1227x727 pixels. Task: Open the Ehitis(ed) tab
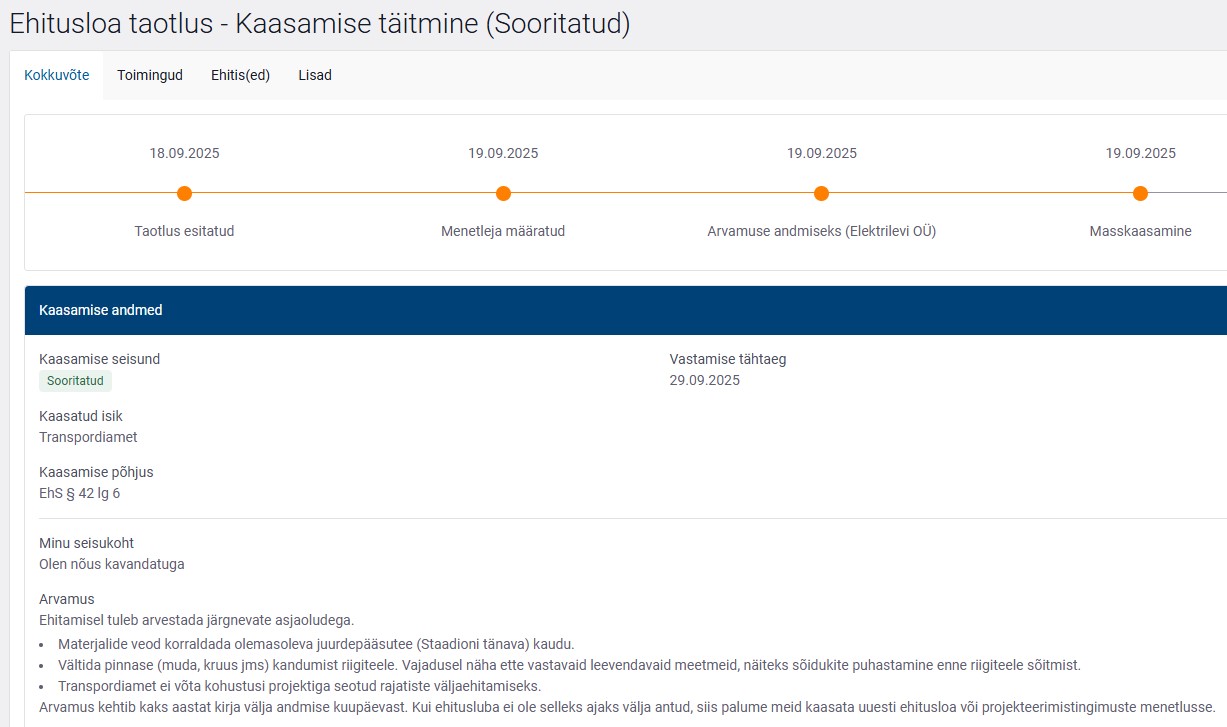240,75
